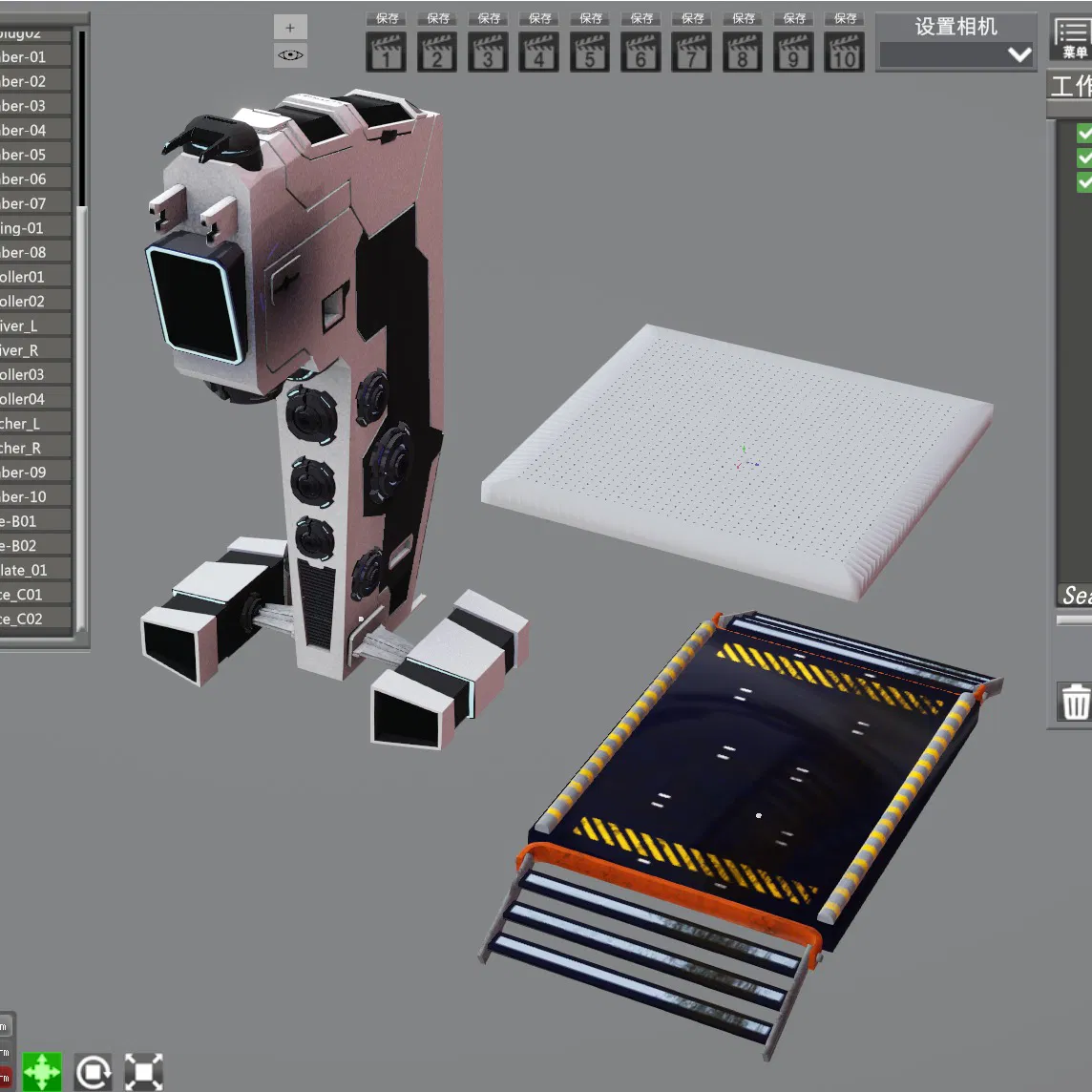Activate the green move tool

pos(42,1071)
